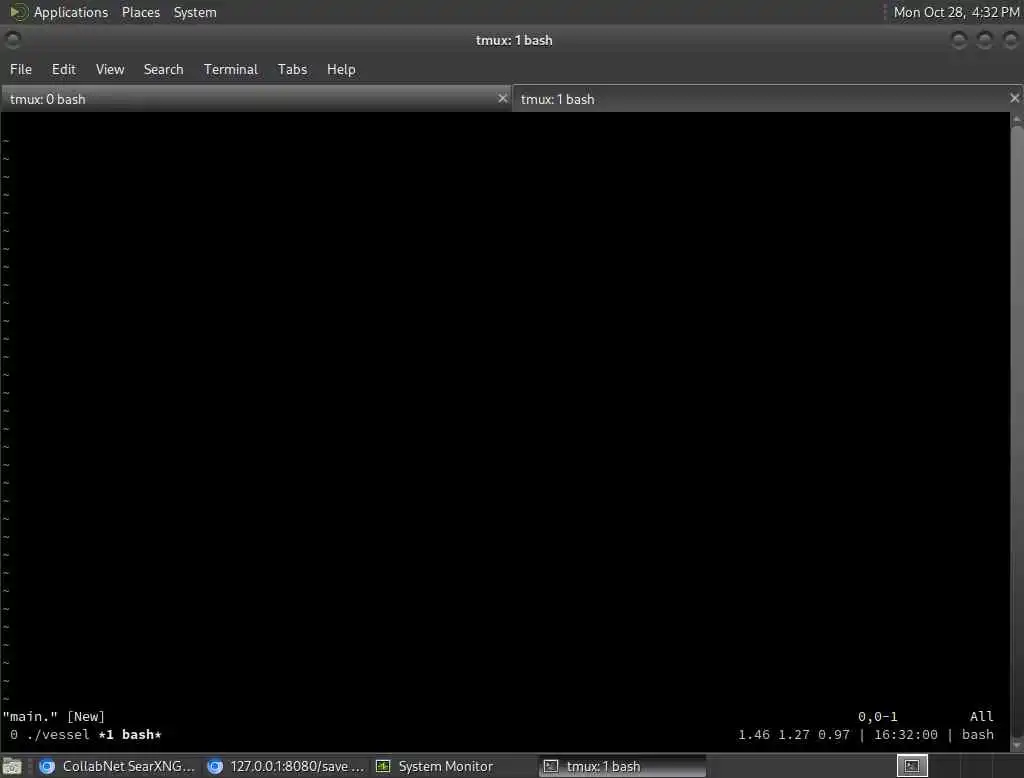Viewport: 1024px width, 778px height.
Task: Select the first workspace in the switcher
Action: pos(912,766)
